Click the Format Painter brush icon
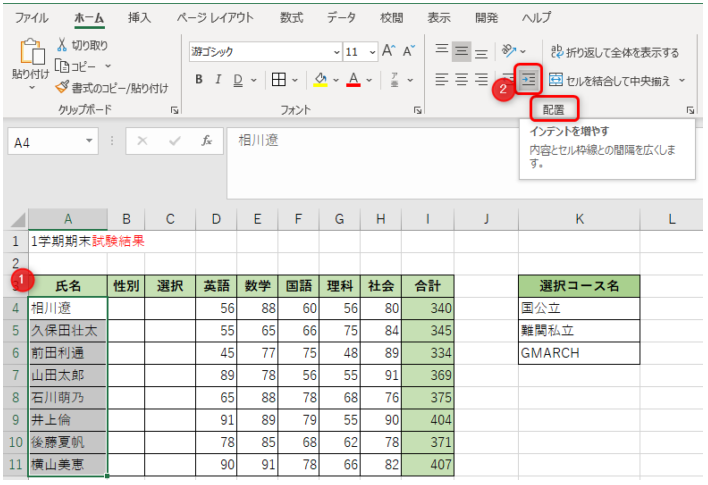Image resolution: width=708 pixels, height=485 pixels. [62, 88]
